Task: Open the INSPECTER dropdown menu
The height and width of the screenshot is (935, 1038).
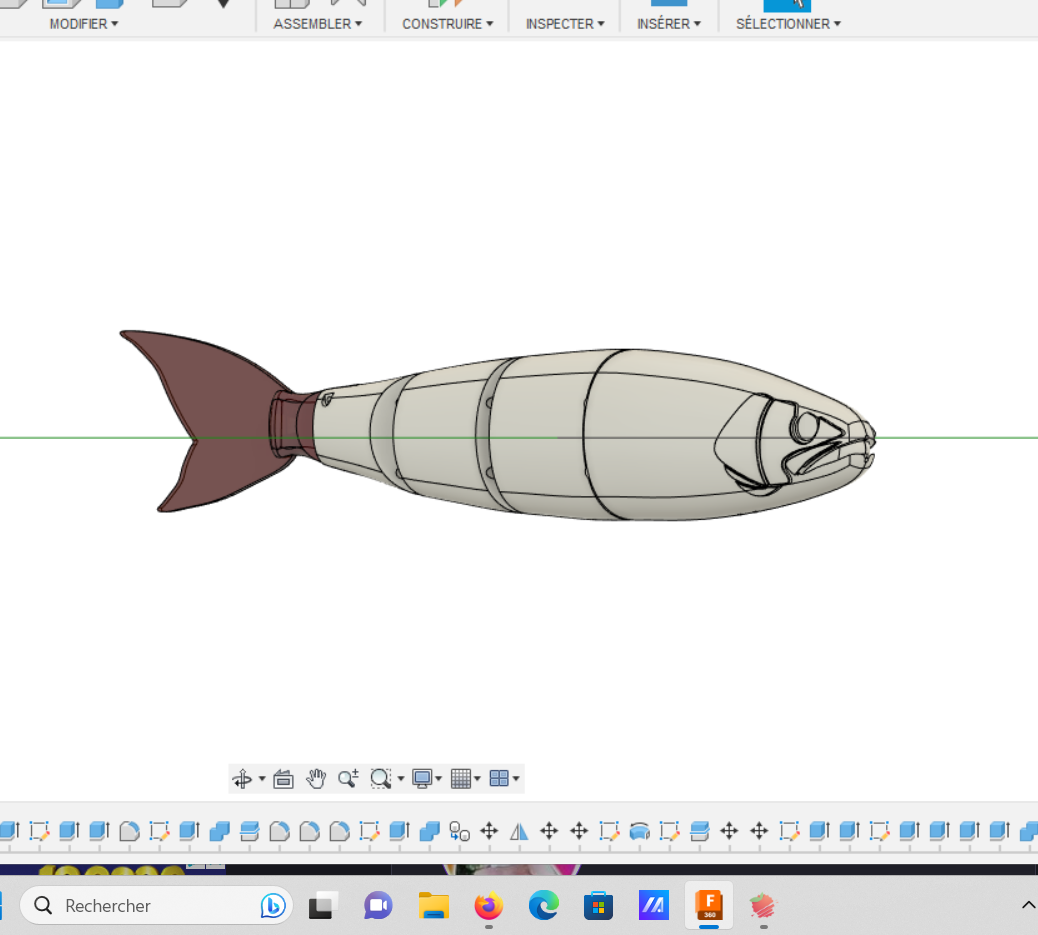Action: pos(565,23)
